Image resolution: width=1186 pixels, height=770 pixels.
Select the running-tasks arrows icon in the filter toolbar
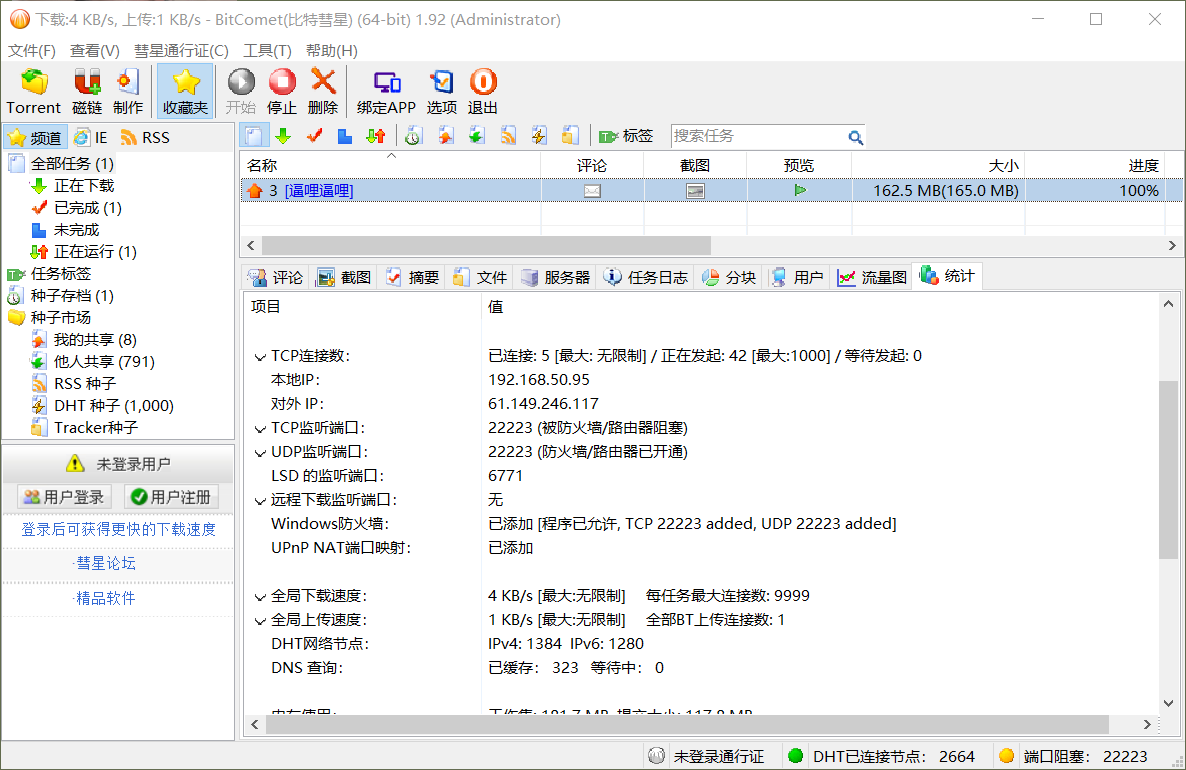[376, 136]
